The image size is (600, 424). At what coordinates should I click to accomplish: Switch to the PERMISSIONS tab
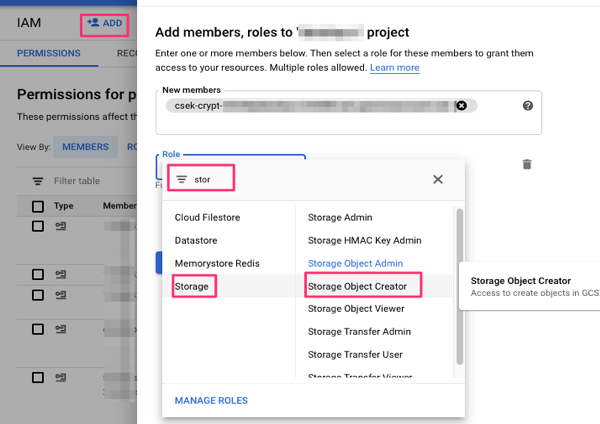[49, 53]
